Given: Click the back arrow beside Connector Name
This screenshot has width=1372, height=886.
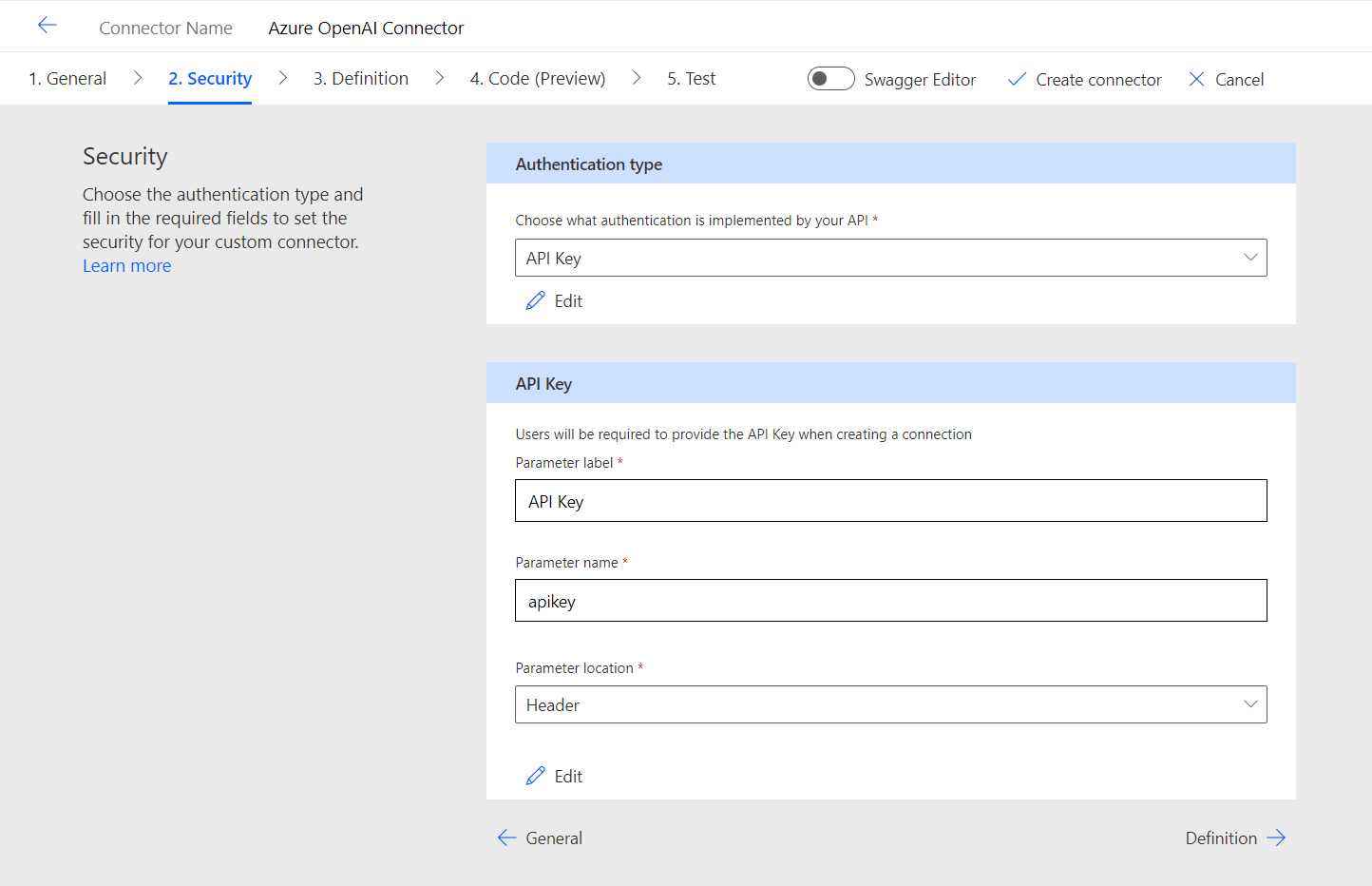Looking at the screenshot, I should click(48, 26).
